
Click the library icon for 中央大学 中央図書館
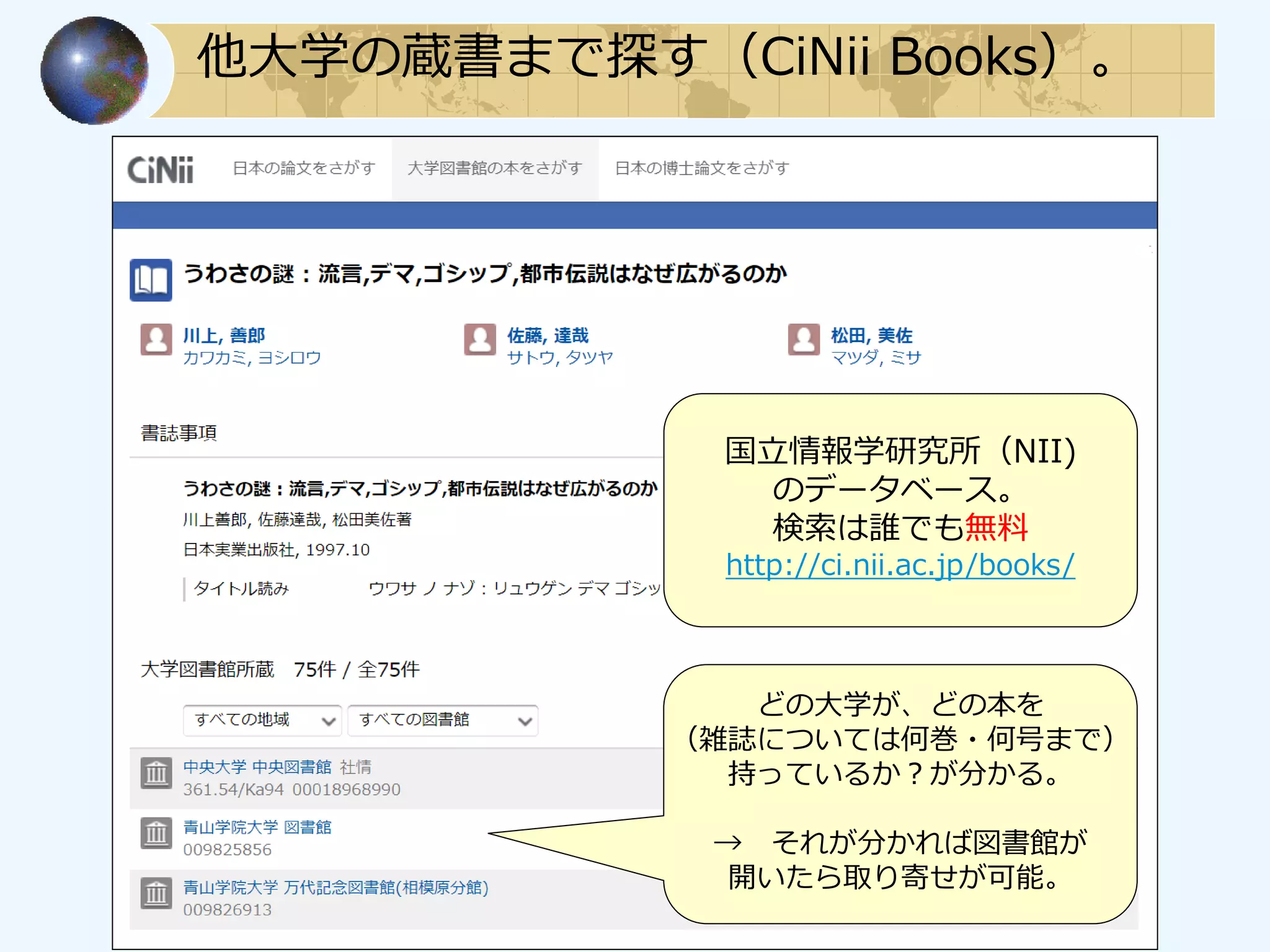coord(156,773)
